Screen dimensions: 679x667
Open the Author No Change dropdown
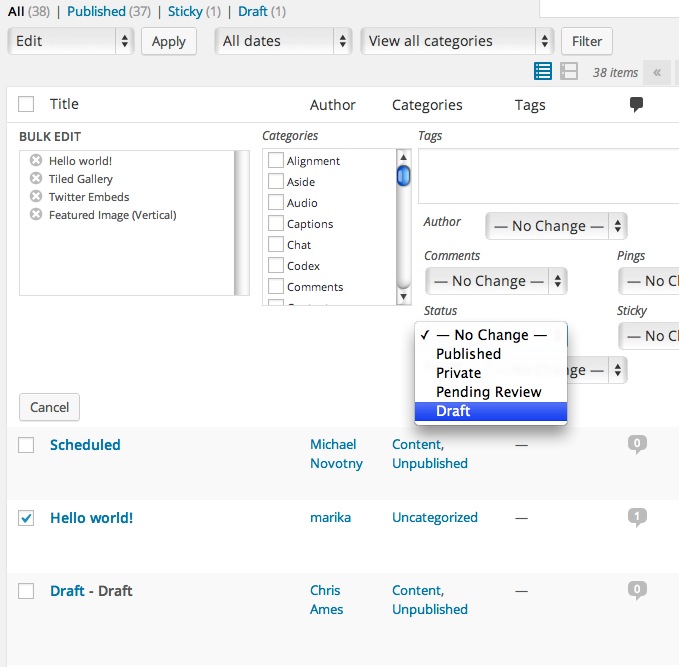click(556, 226)
